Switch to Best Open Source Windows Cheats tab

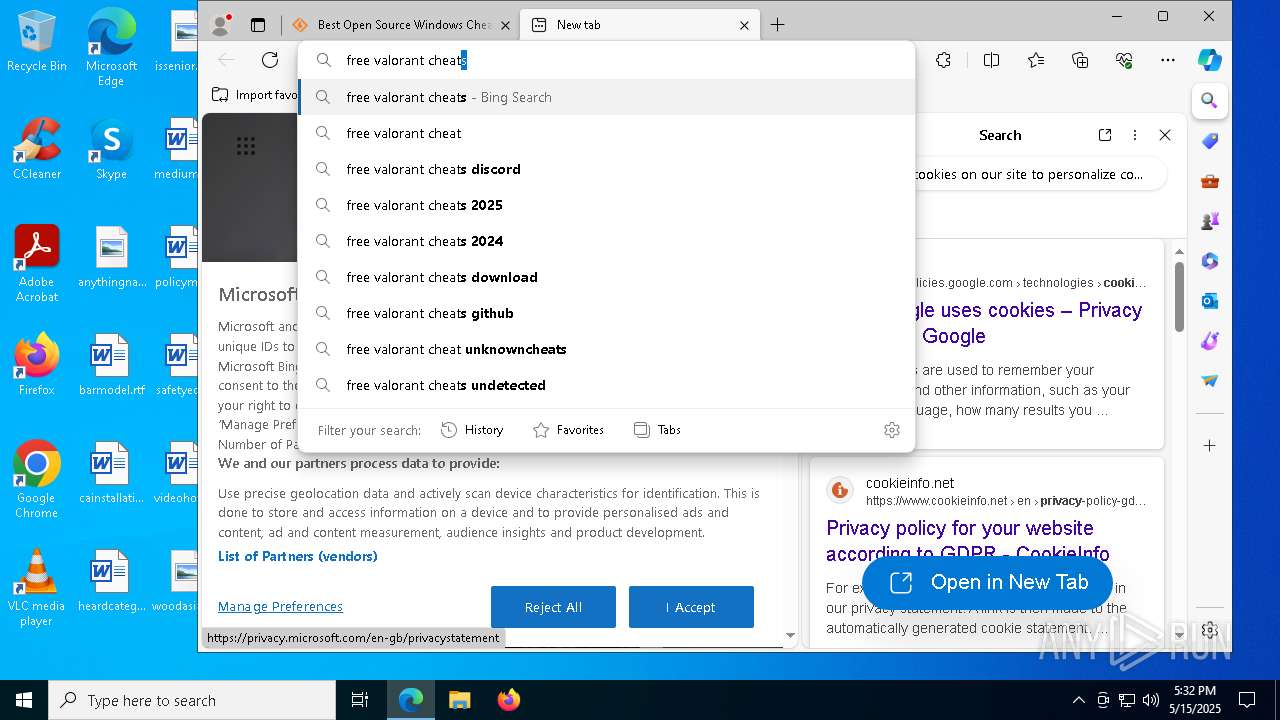coord(400,25)
